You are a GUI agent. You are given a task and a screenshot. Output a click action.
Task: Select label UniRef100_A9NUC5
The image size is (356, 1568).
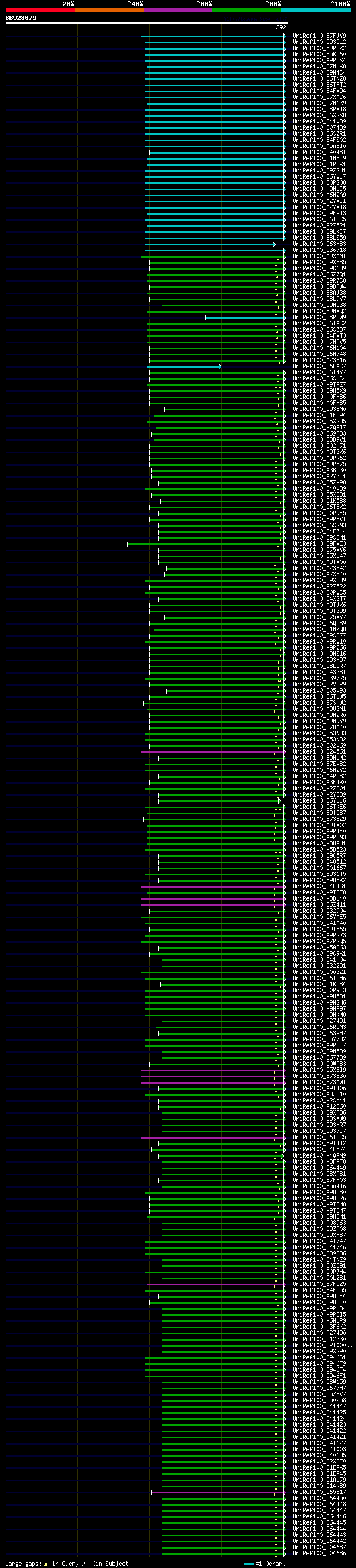coord(319,189)
